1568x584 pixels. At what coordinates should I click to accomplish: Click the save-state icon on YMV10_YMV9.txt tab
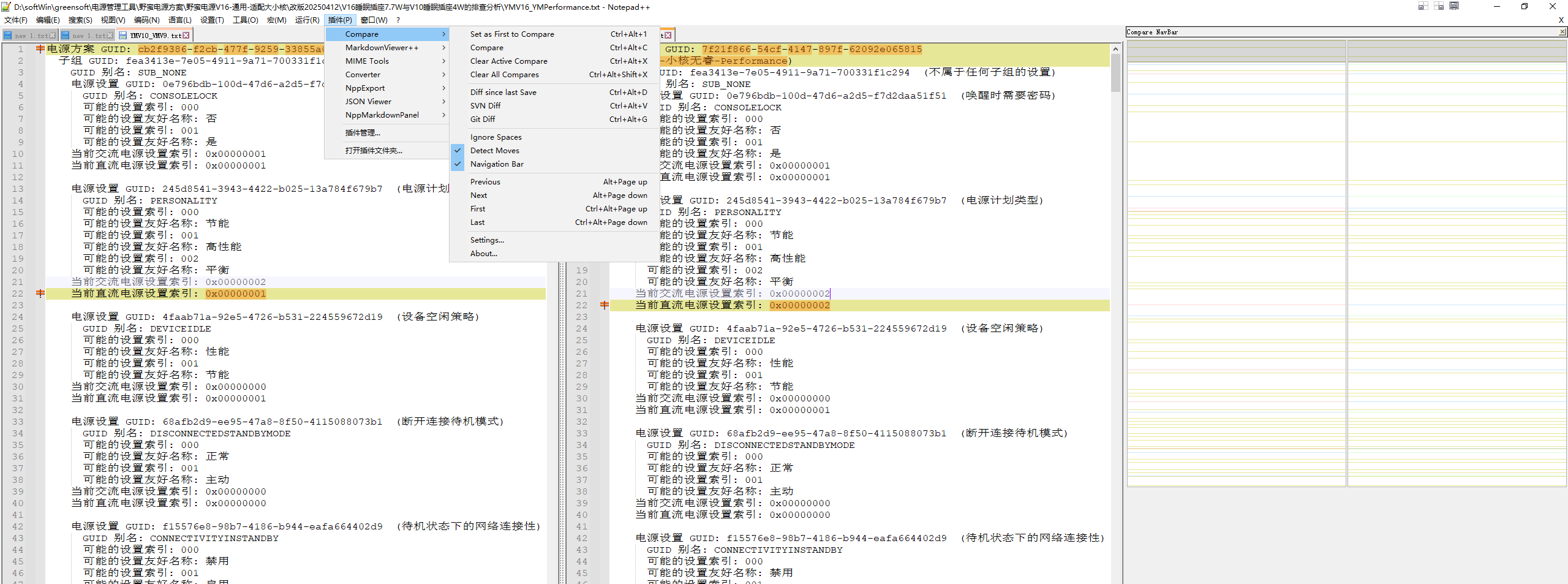coord(123,36)
